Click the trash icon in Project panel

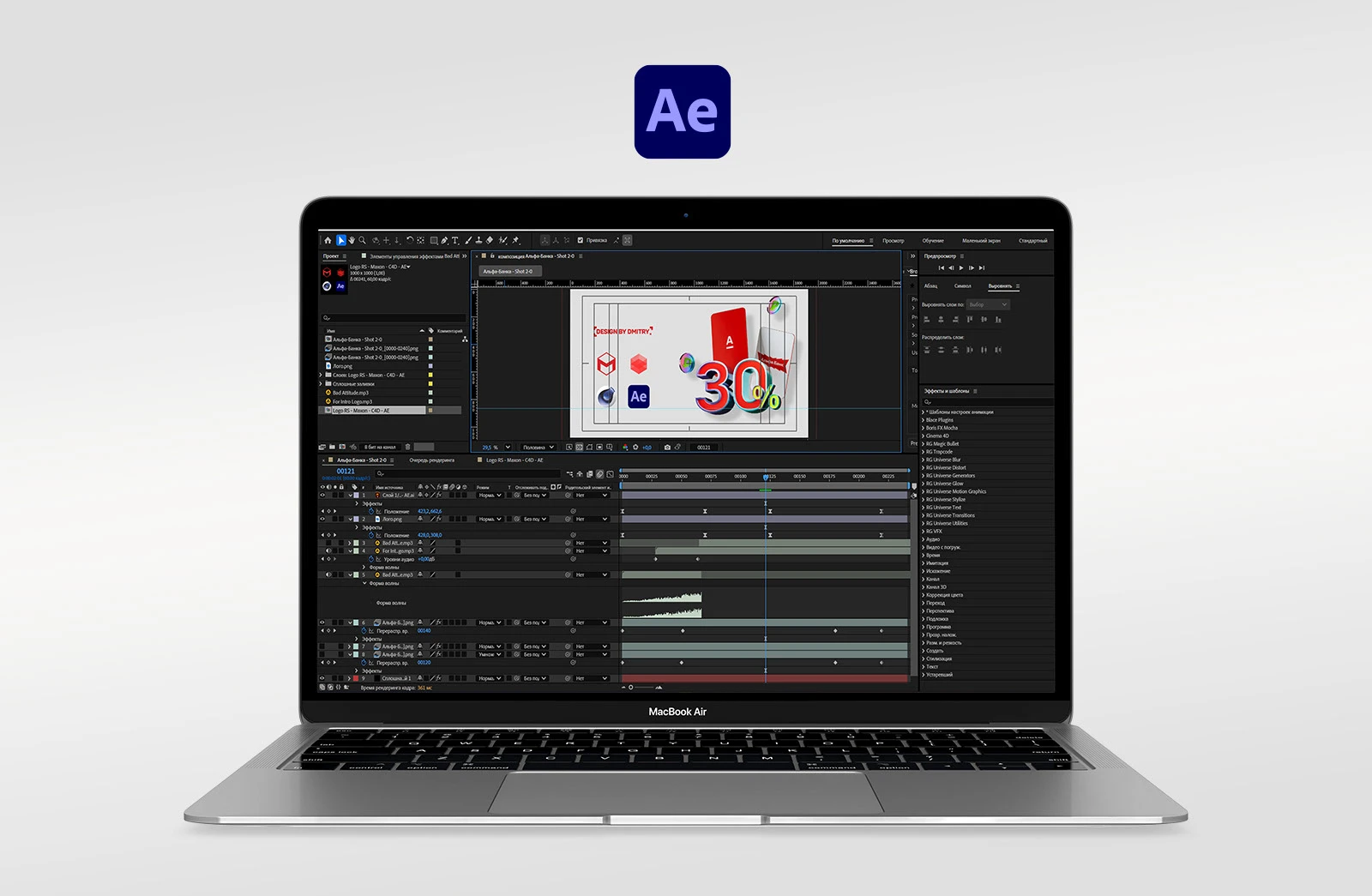click(408, 447)
